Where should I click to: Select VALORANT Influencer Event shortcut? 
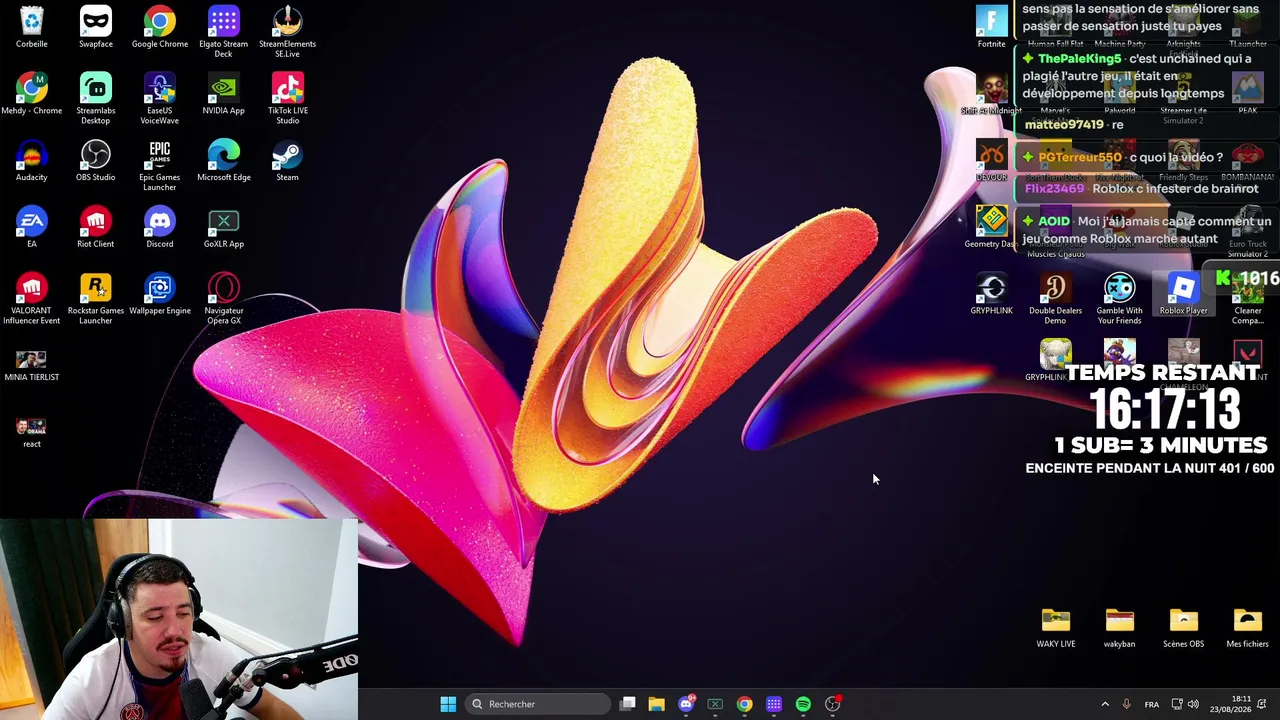coord(32,298)
